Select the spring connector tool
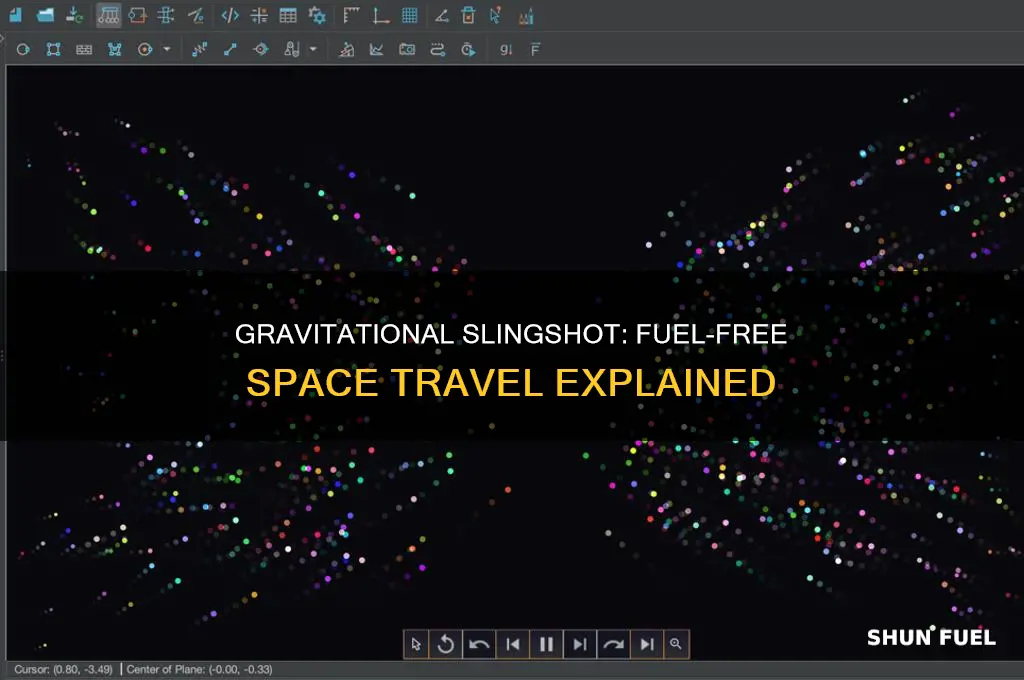The image size is (1024, 680). coord(200,50)
